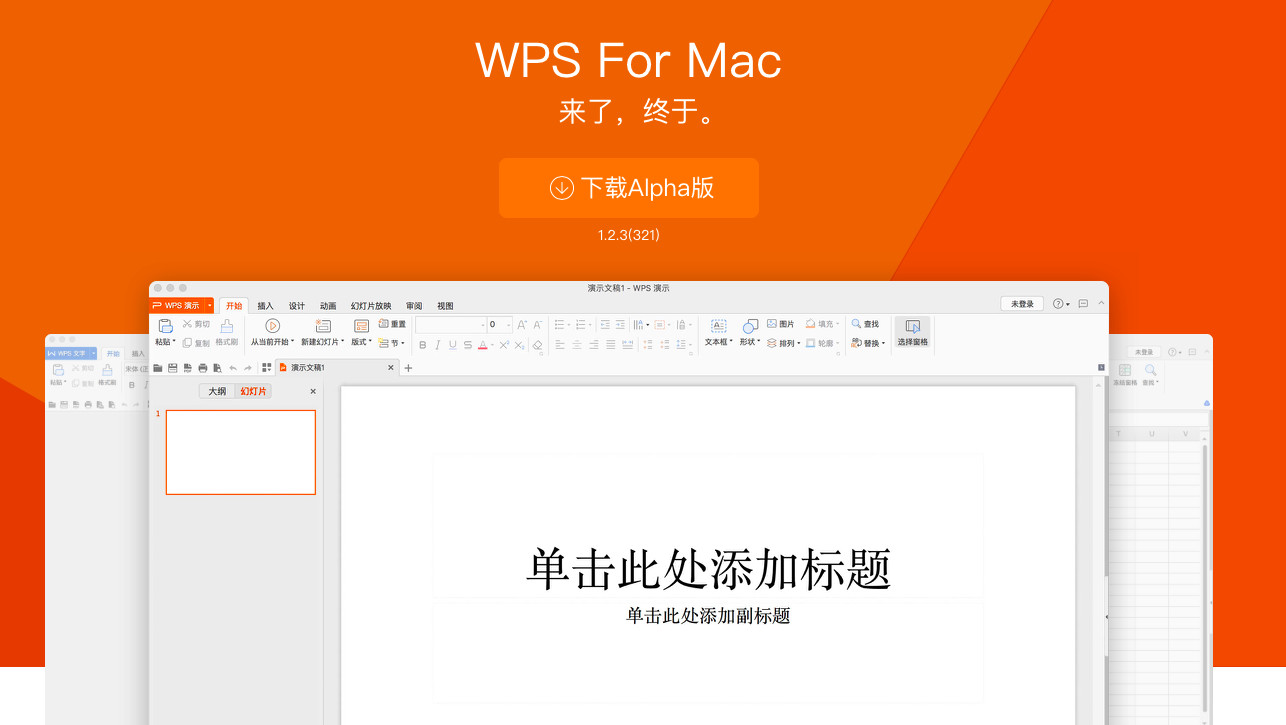Open the Layout (版式) menu
This screenshot has height=725, width=1286.
pyautogui.click(x=362, y=333)
